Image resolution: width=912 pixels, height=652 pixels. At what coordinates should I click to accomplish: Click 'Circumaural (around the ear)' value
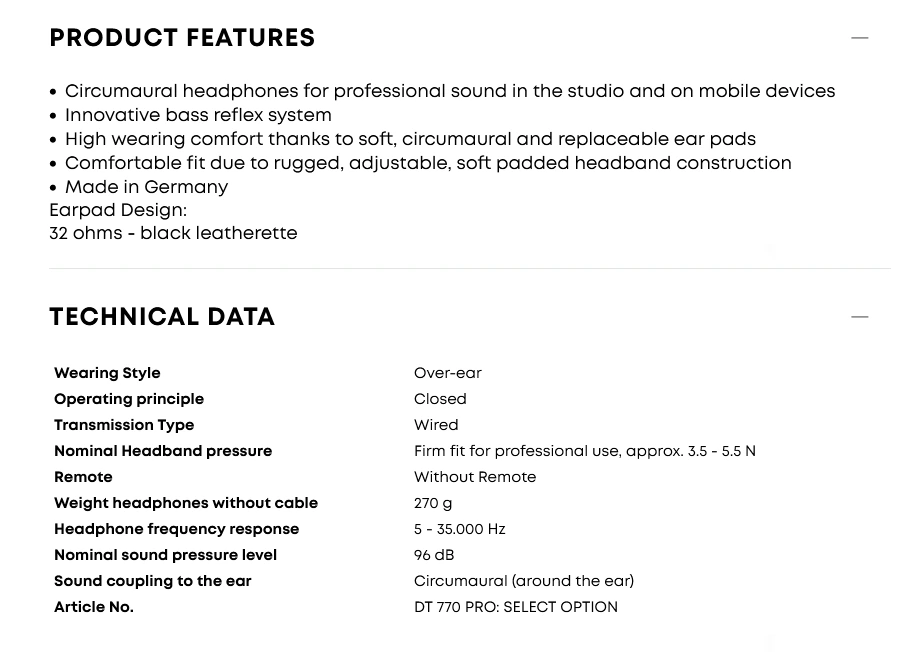pyautogui.click(x=524, y=581)
